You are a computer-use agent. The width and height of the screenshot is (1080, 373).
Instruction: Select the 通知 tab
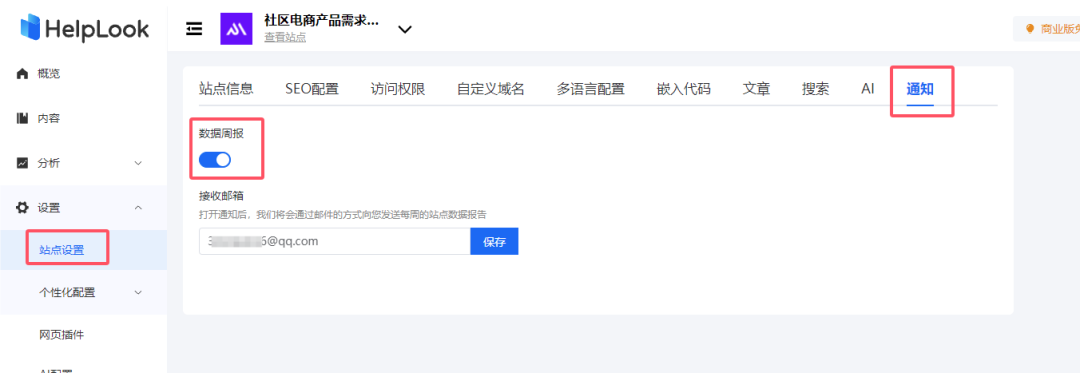[x=920, y=89]
